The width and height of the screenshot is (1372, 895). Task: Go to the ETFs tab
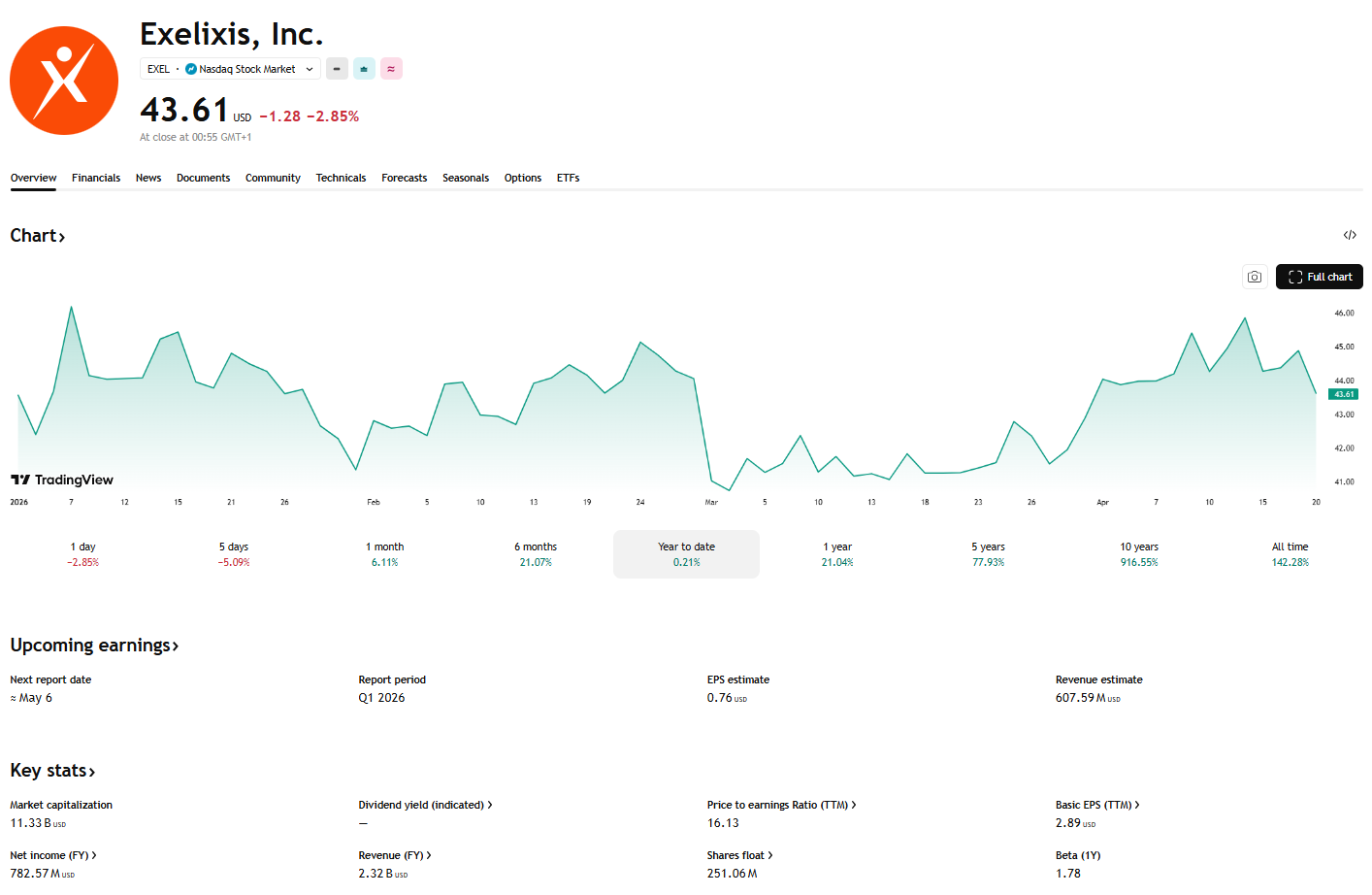click(569, 178)
